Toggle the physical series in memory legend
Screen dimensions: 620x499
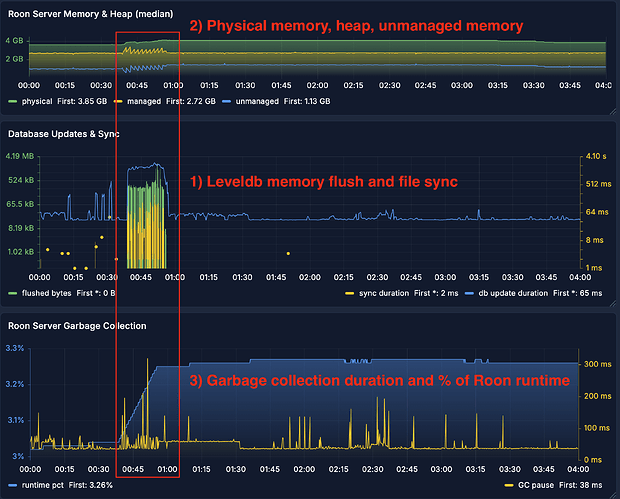(37, 101)
